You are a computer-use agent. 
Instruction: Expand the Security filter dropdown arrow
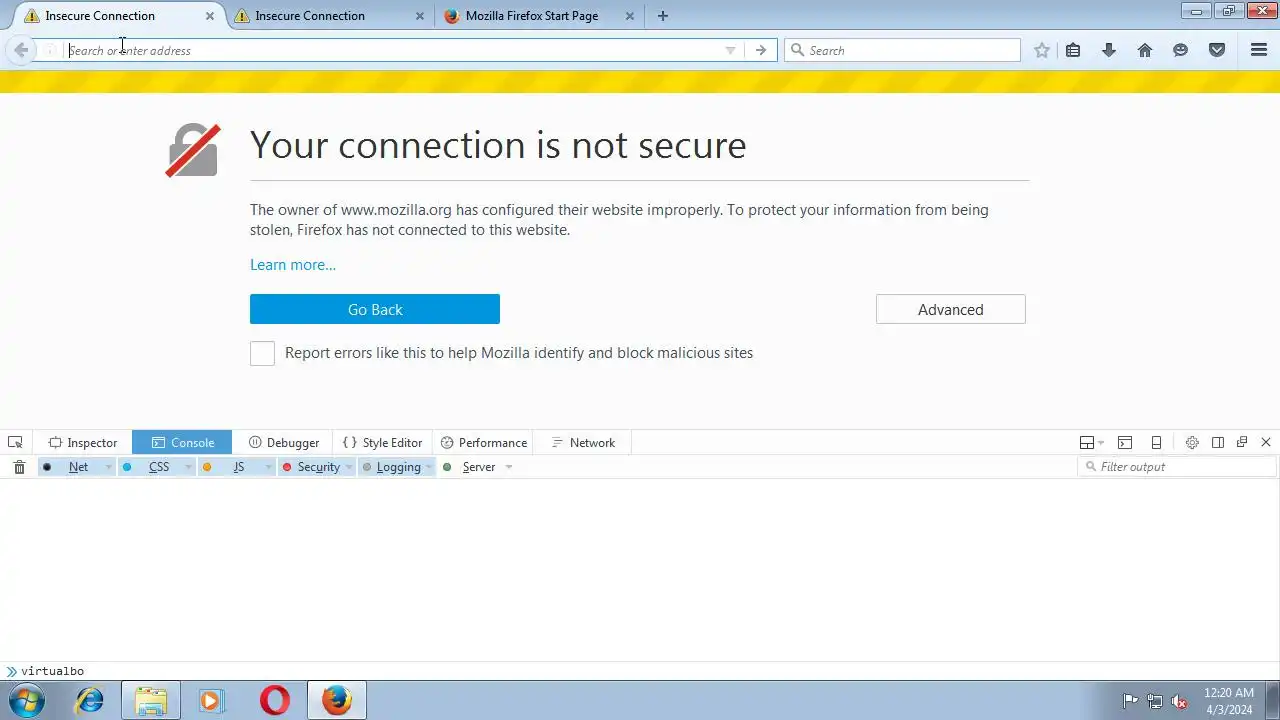click(x=349, y=467)
